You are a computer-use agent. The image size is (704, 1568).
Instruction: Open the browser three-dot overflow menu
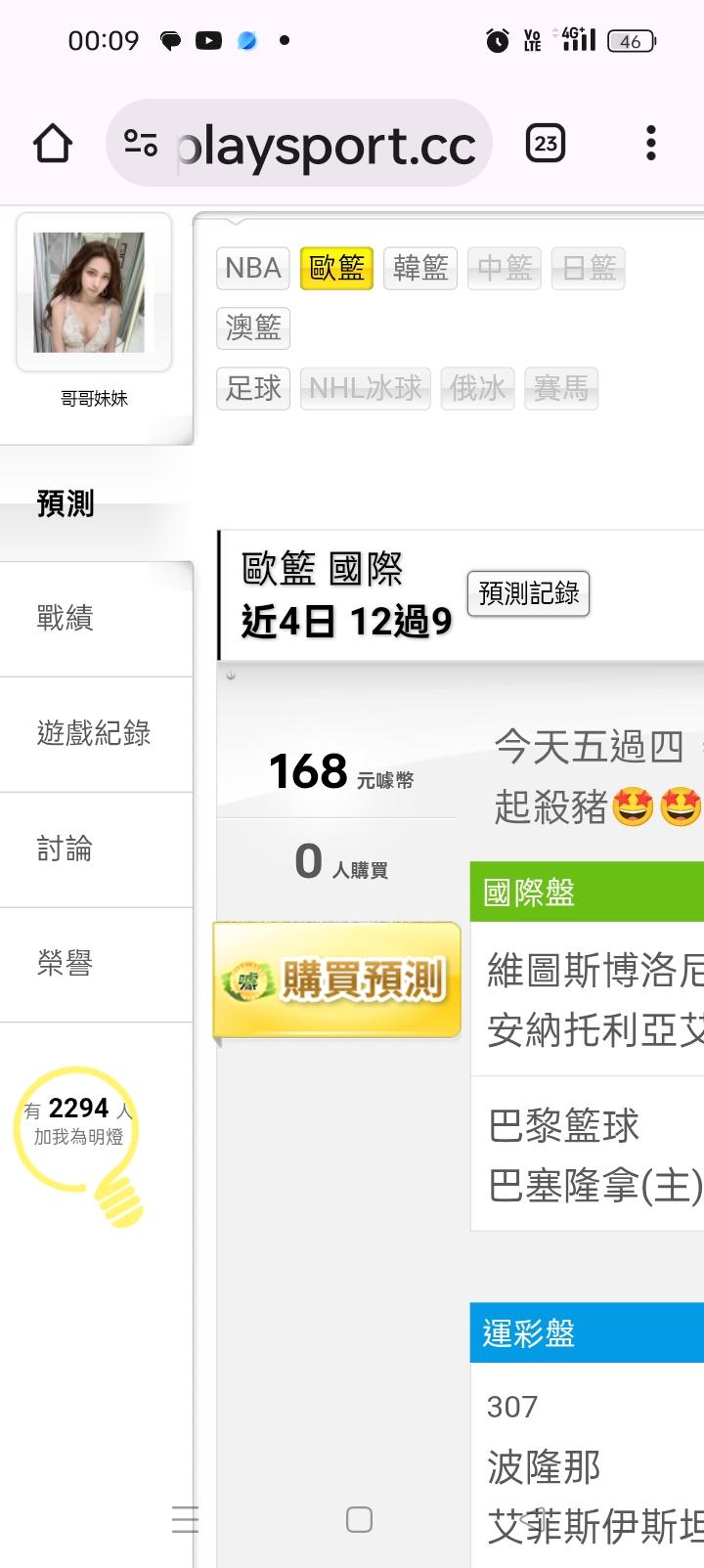pos(651,144)
